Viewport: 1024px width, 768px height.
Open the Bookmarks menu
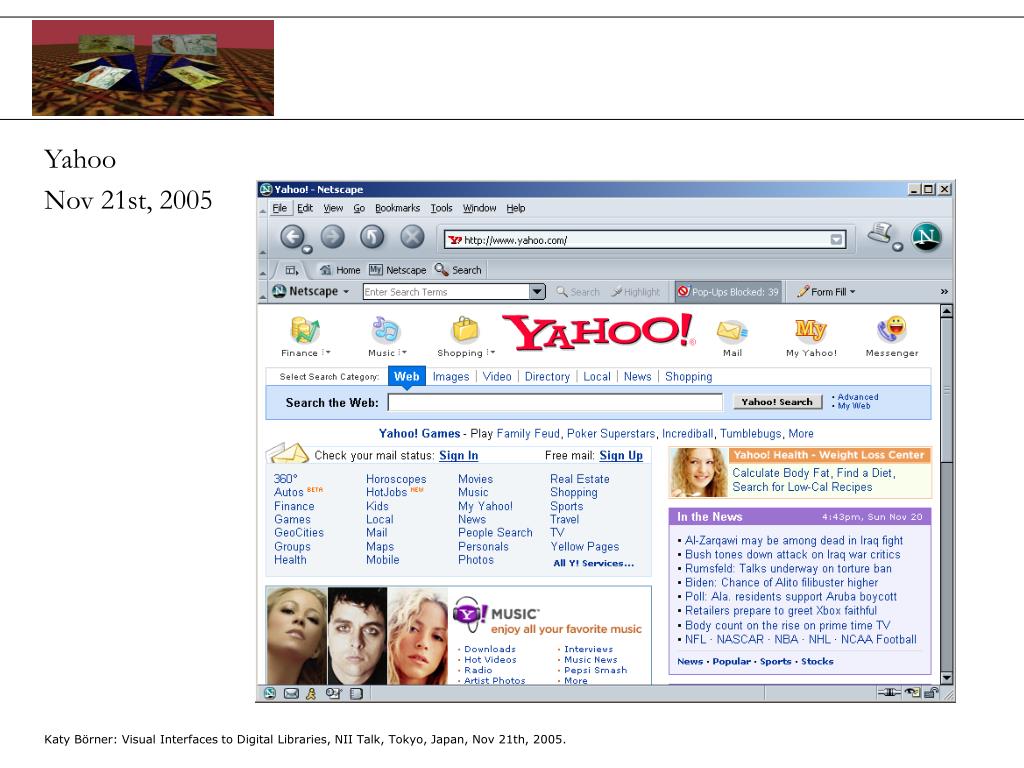point(397,208)
